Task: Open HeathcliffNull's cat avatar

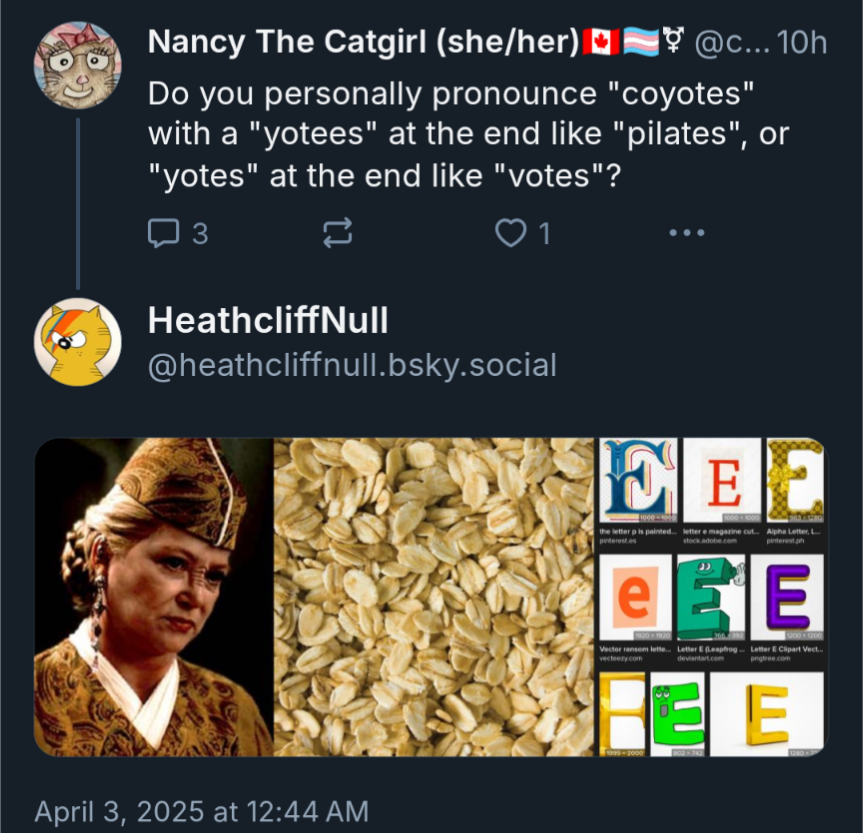Action: 77,342
